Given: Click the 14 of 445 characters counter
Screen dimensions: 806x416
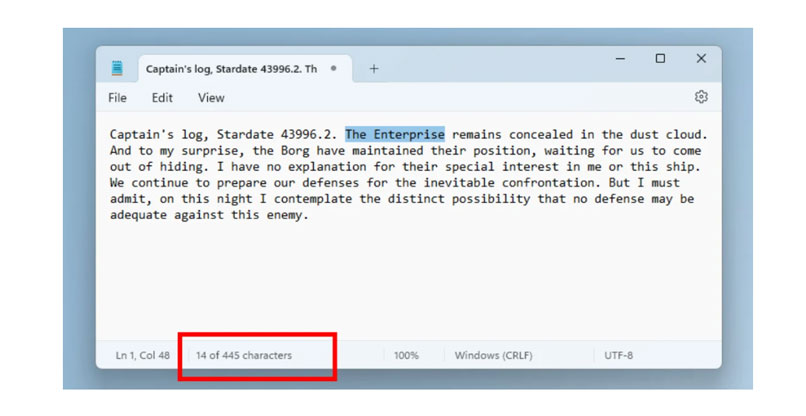Looking at the screenshot, I should [x=244, y=355].
